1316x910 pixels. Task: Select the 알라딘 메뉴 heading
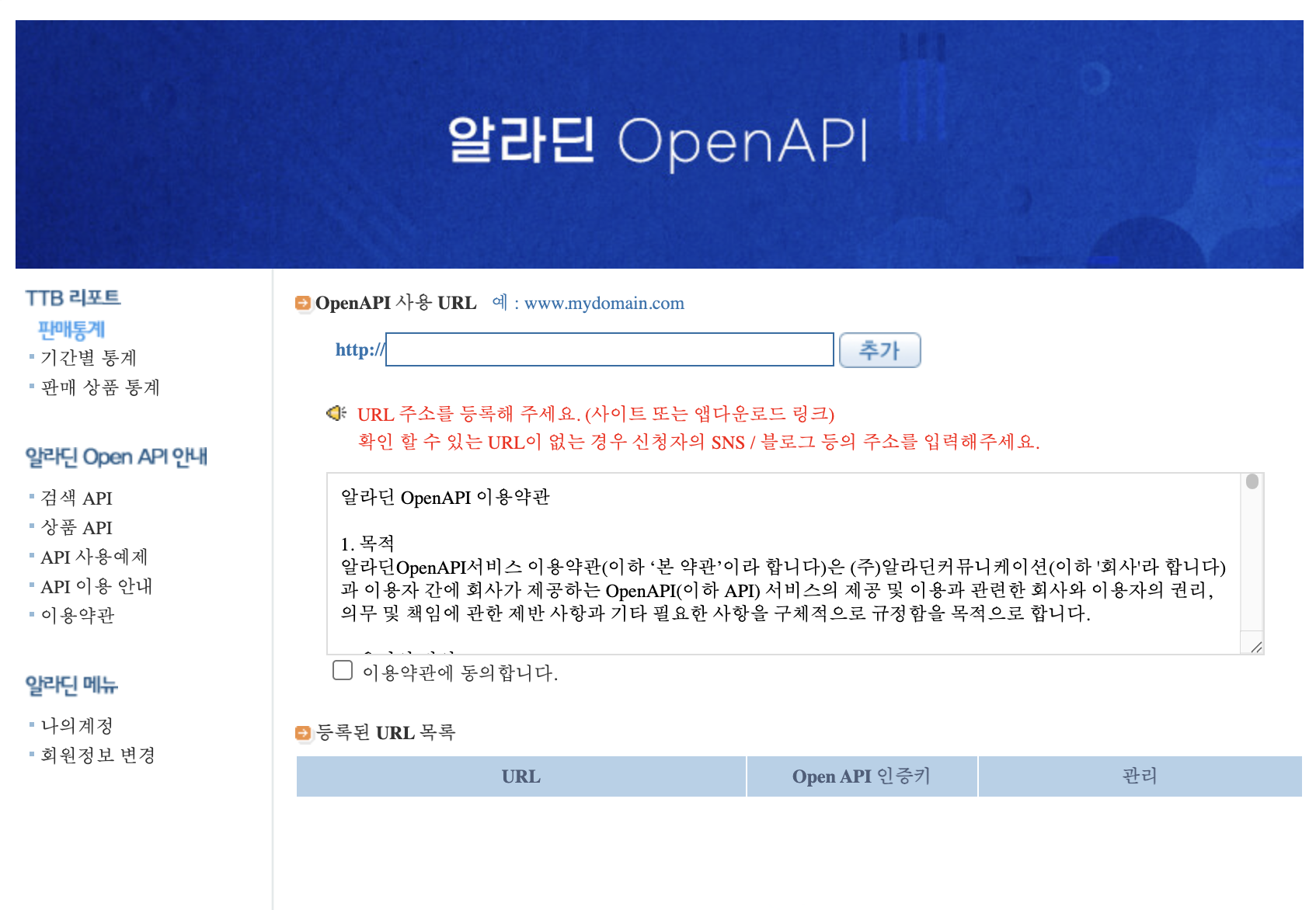point(71,685)
